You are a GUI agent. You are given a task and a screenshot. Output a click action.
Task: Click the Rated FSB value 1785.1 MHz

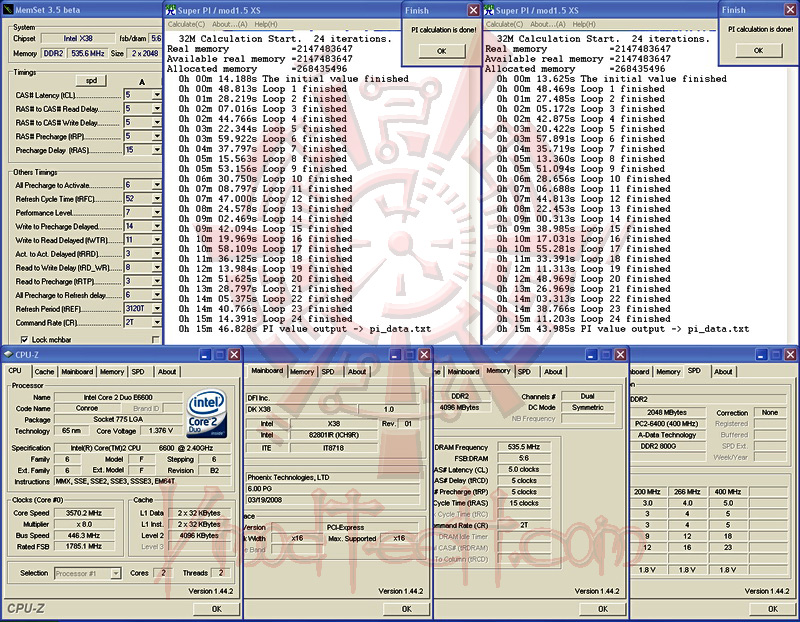tap(84, 546)
